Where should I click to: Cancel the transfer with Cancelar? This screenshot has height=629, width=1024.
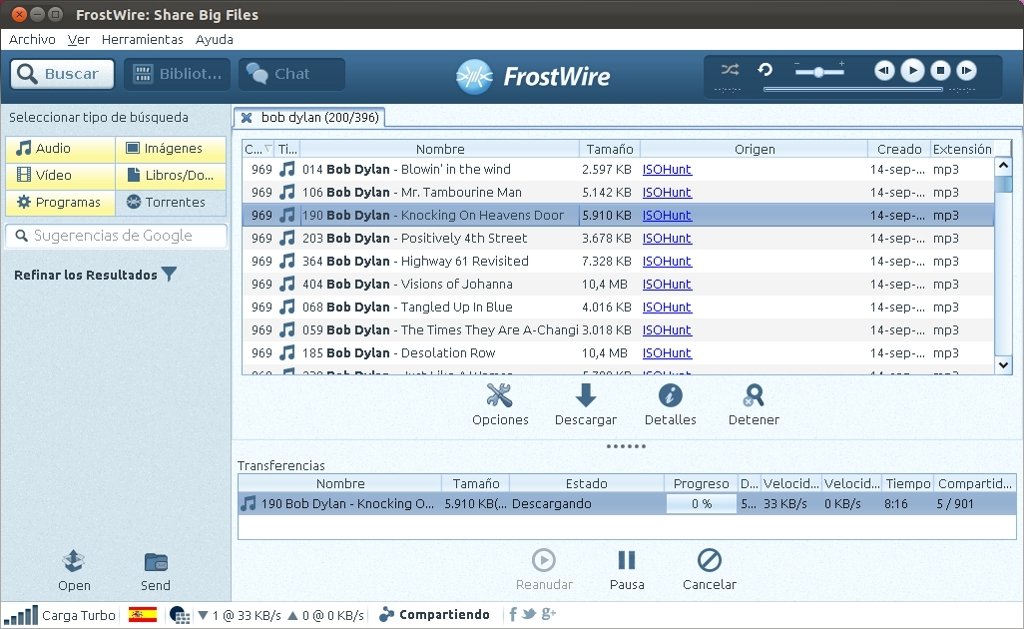click(x=709, y=560)
